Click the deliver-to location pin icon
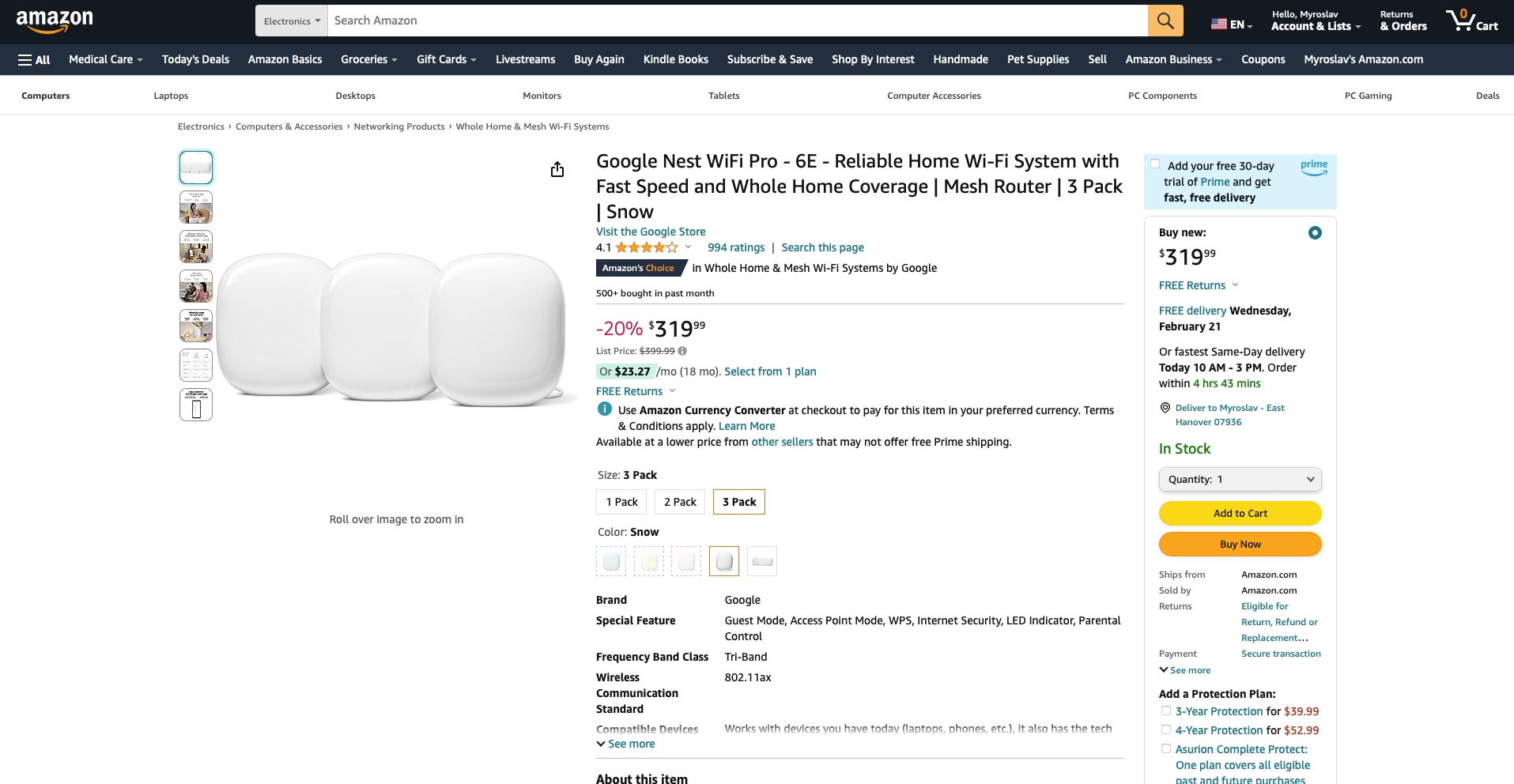 (1165, 408)
